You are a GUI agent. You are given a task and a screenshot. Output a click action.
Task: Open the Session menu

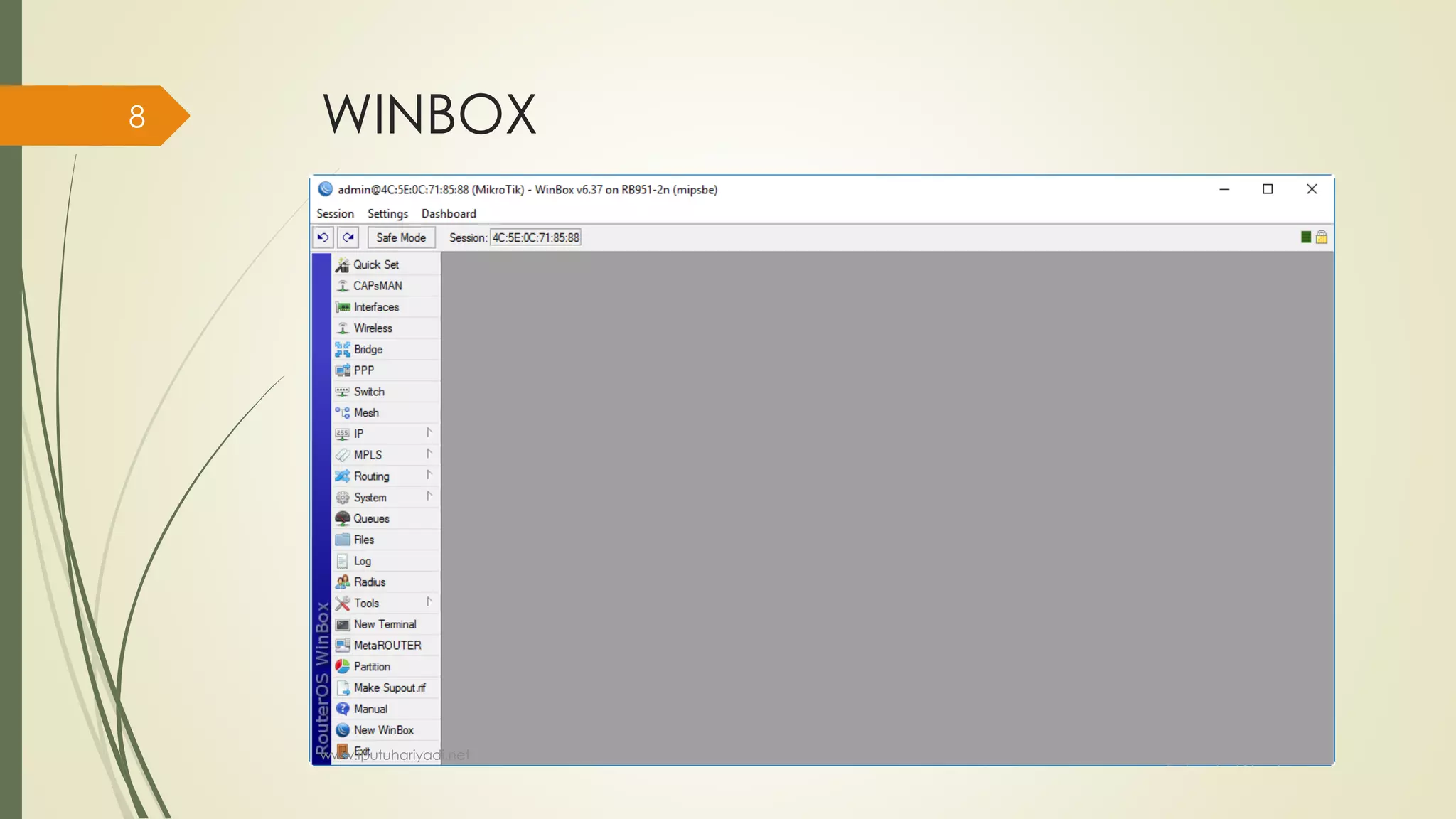tap(335, 213)
